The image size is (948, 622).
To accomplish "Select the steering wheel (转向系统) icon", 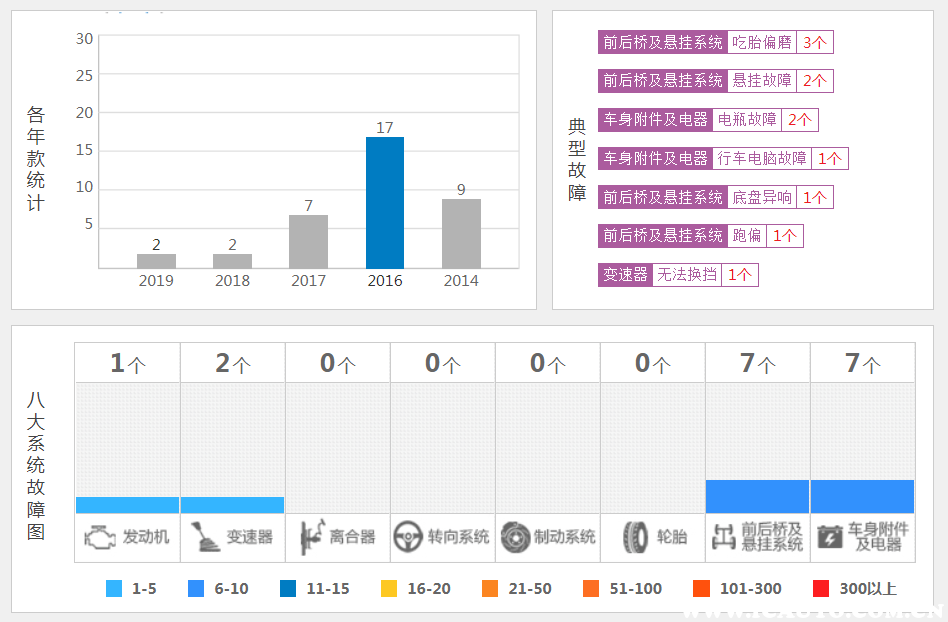I will [x=406, y=537].
